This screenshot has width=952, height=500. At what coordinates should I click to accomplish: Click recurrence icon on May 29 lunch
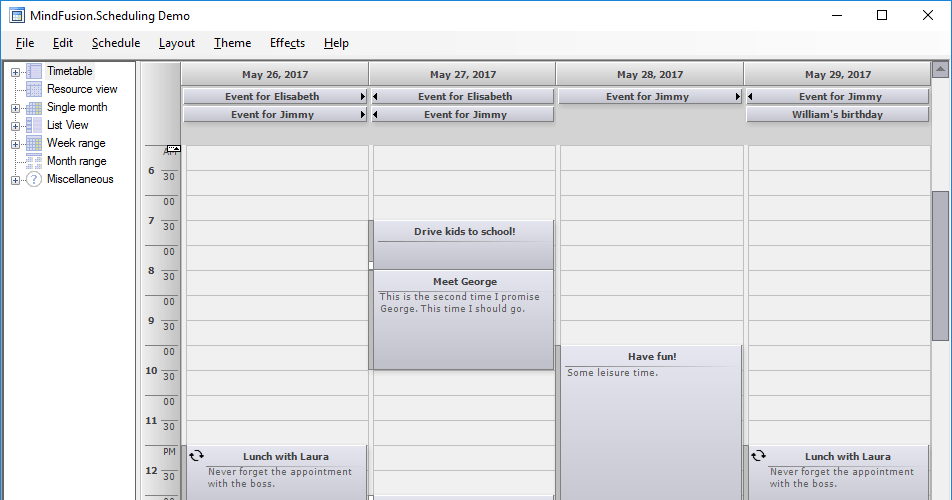(x=758, y=456)
